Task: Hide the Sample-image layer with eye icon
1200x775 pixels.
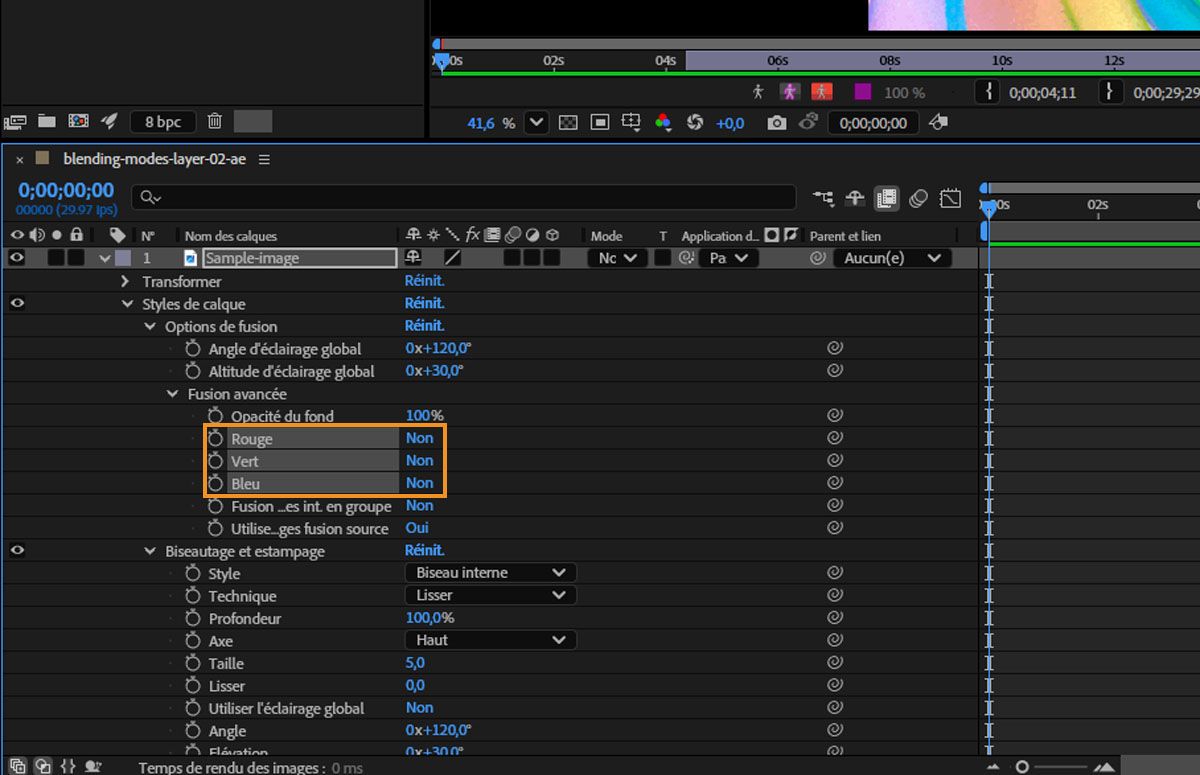Action: 16,258
